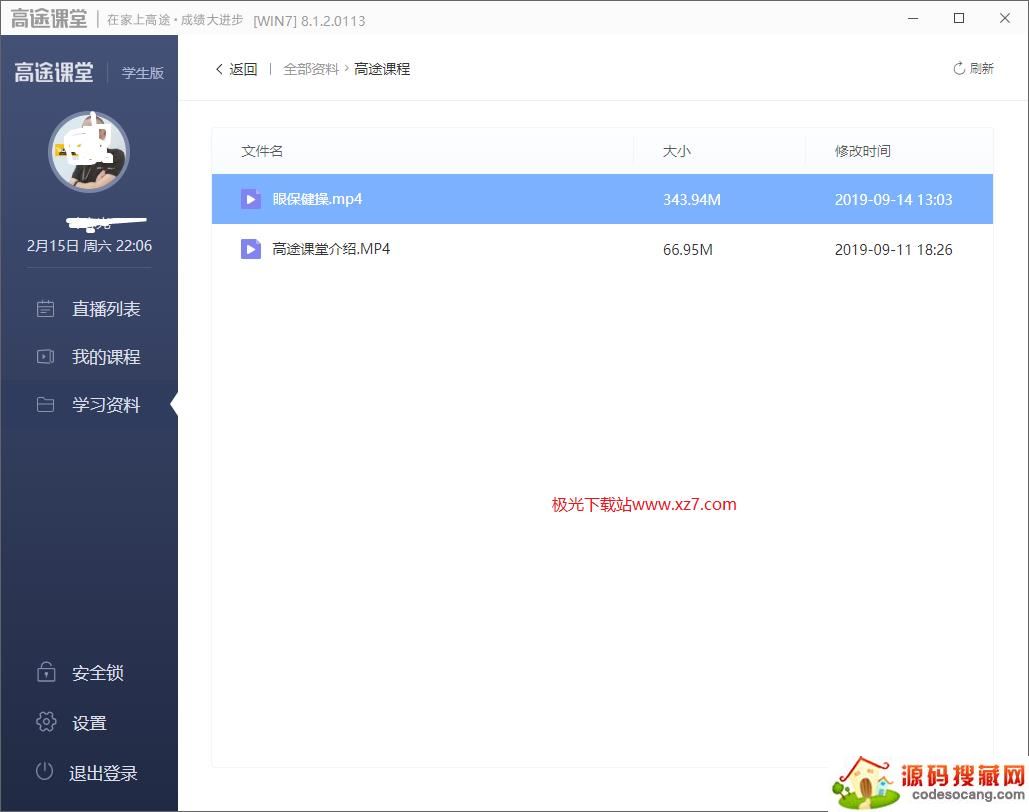Click the user profile avatar
Screen dimensions: 1029x812
(89, 151)
